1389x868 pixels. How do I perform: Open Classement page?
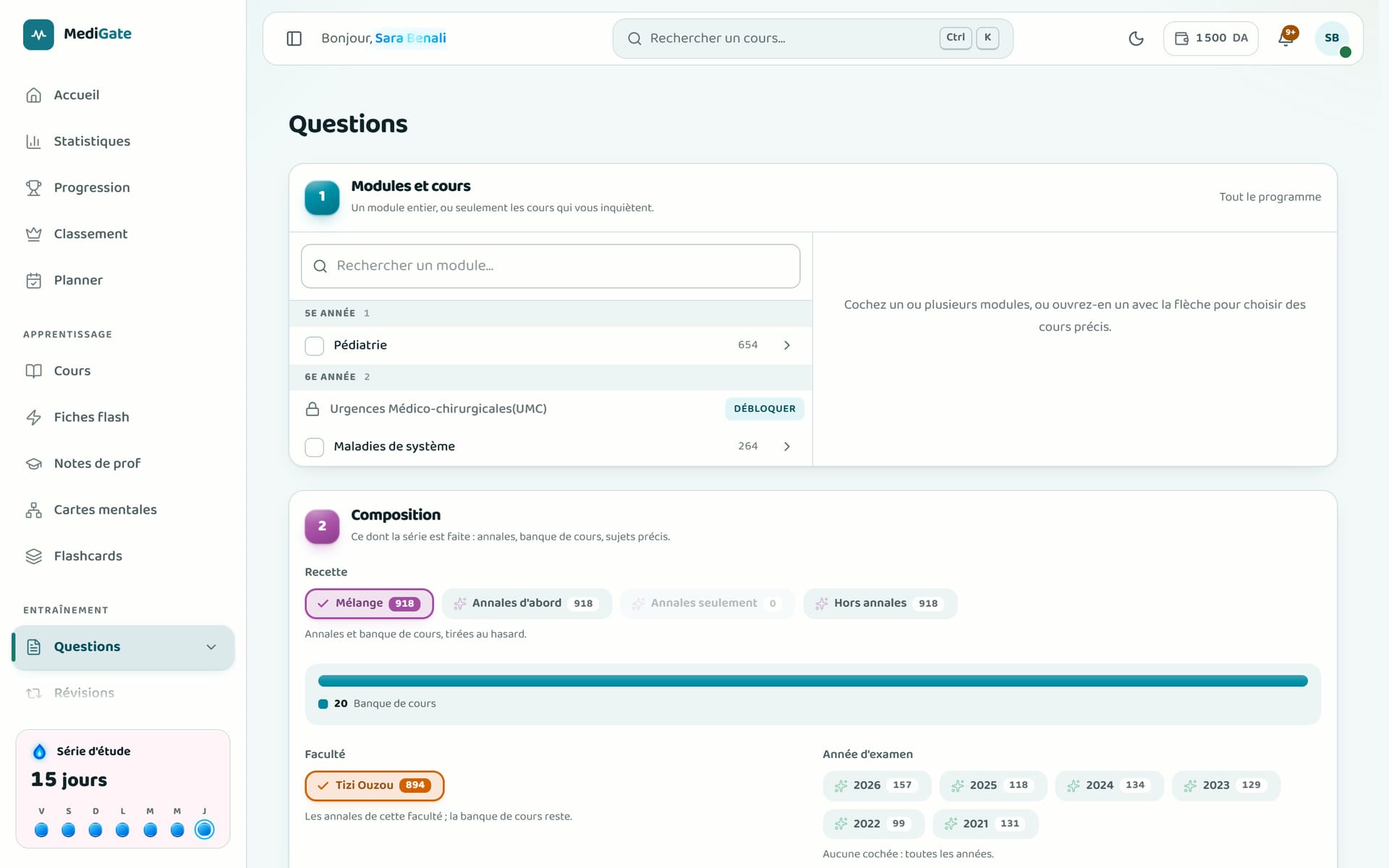[123, 234]
